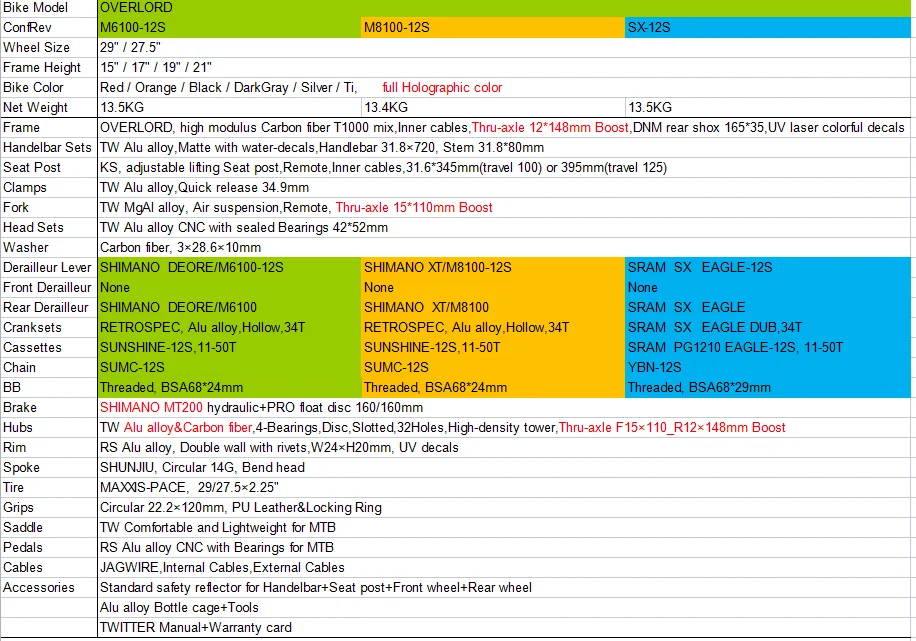The width and height of the screenshot is (916, 641).
Task: Select the 'SHIMANO DEORE/M6100-12S' derailleur lever cell
Action: pos(229,268)
